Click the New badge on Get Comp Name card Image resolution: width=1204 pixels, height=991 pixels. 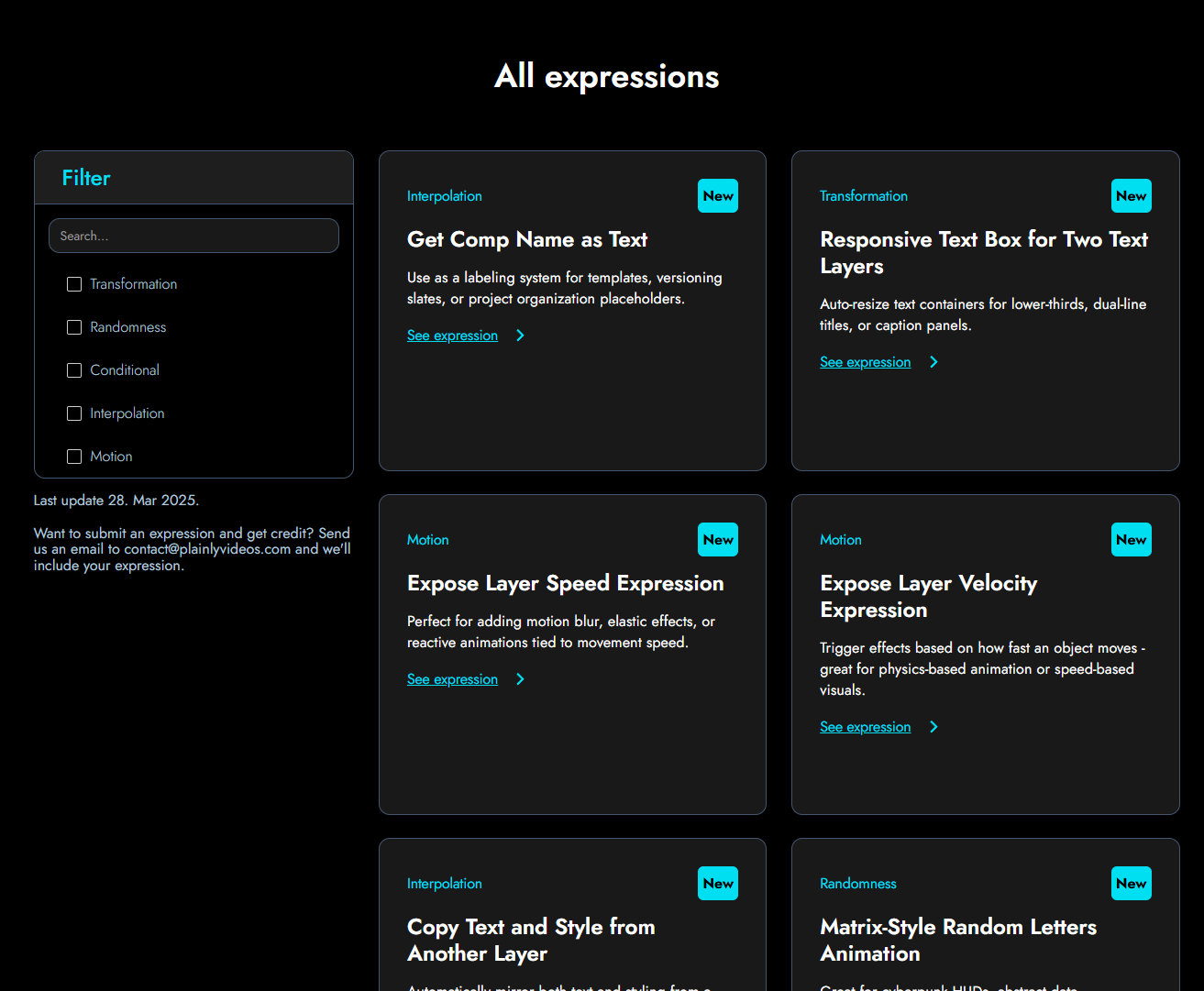pos(718,195)
